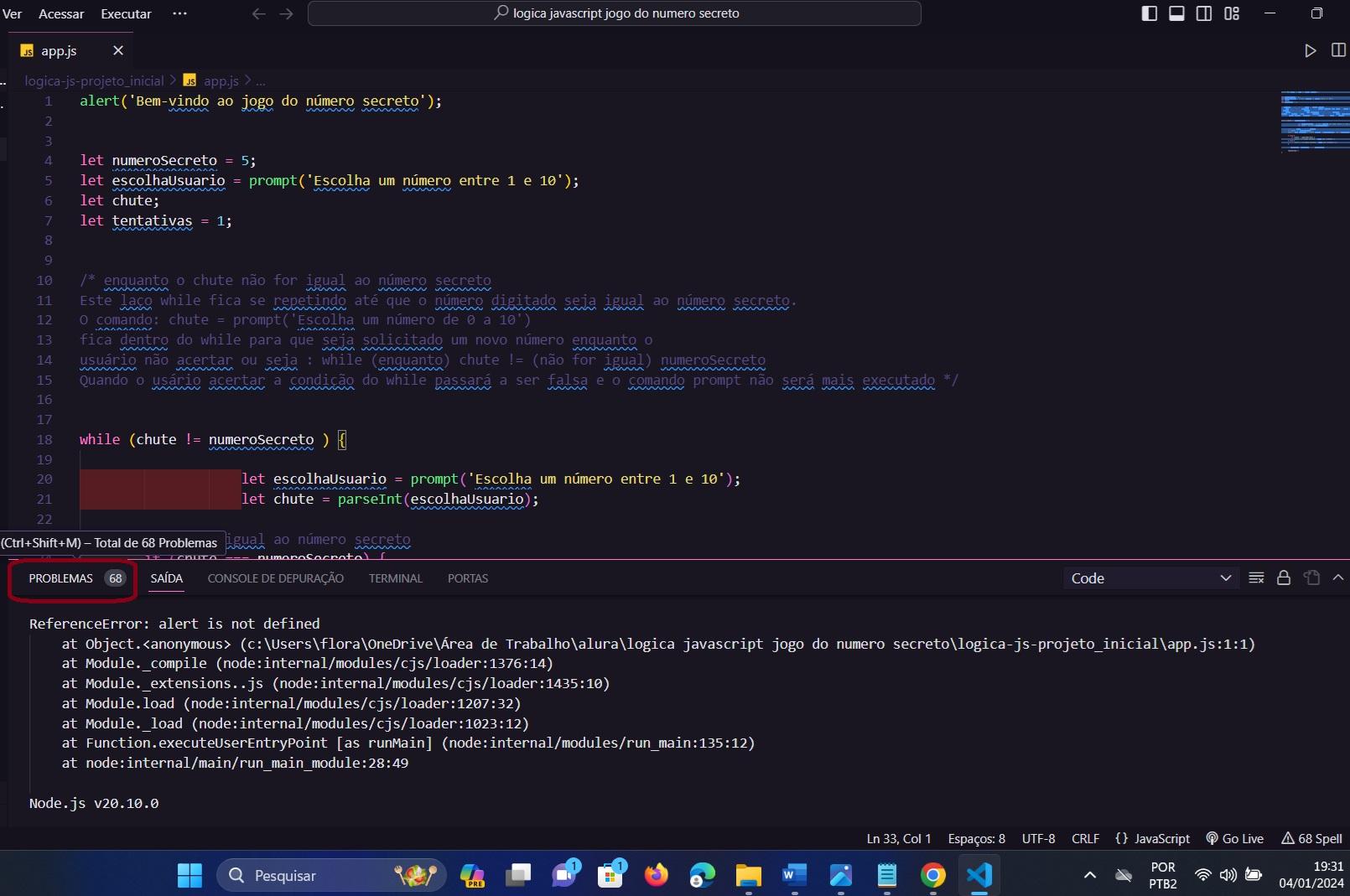1350x896 pixels.
Task: Toggle the output scroll lock icon
Action: [1284, 577]
